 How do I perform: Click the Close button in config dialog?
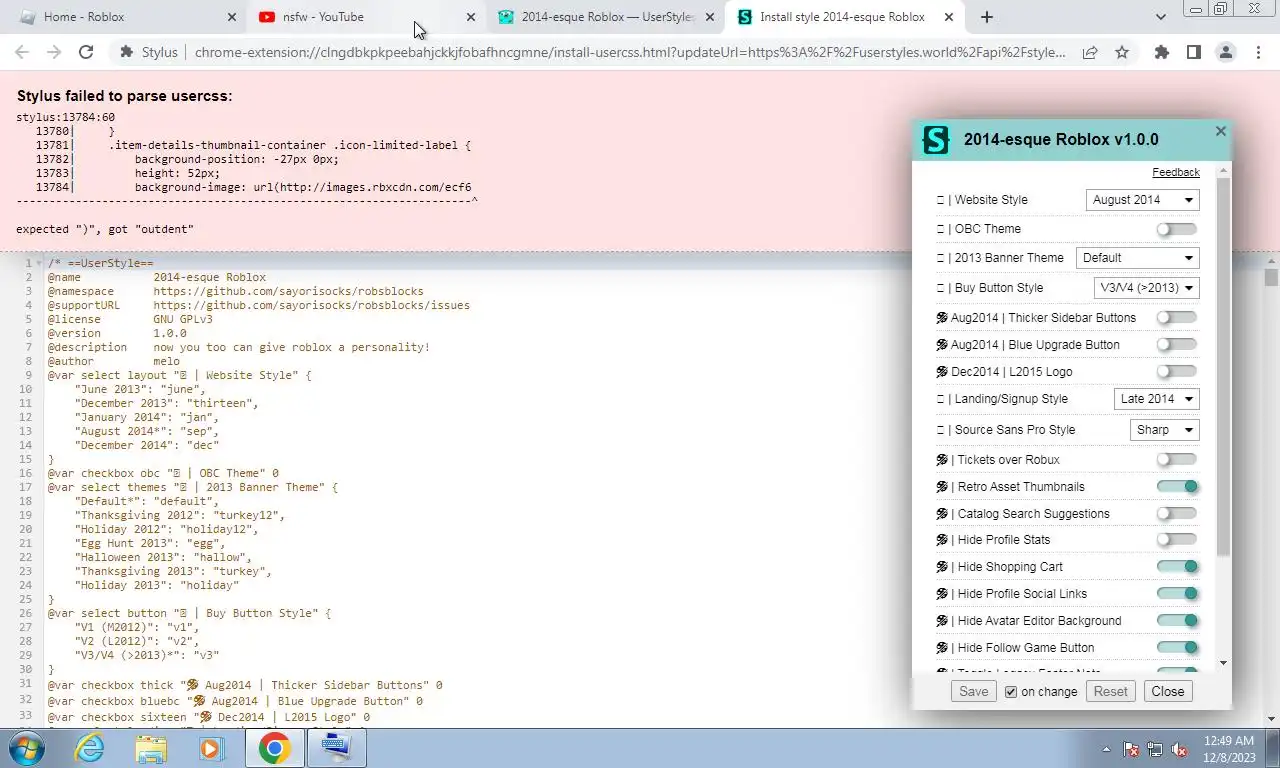pyautogui.click(x=1167, y=691)
